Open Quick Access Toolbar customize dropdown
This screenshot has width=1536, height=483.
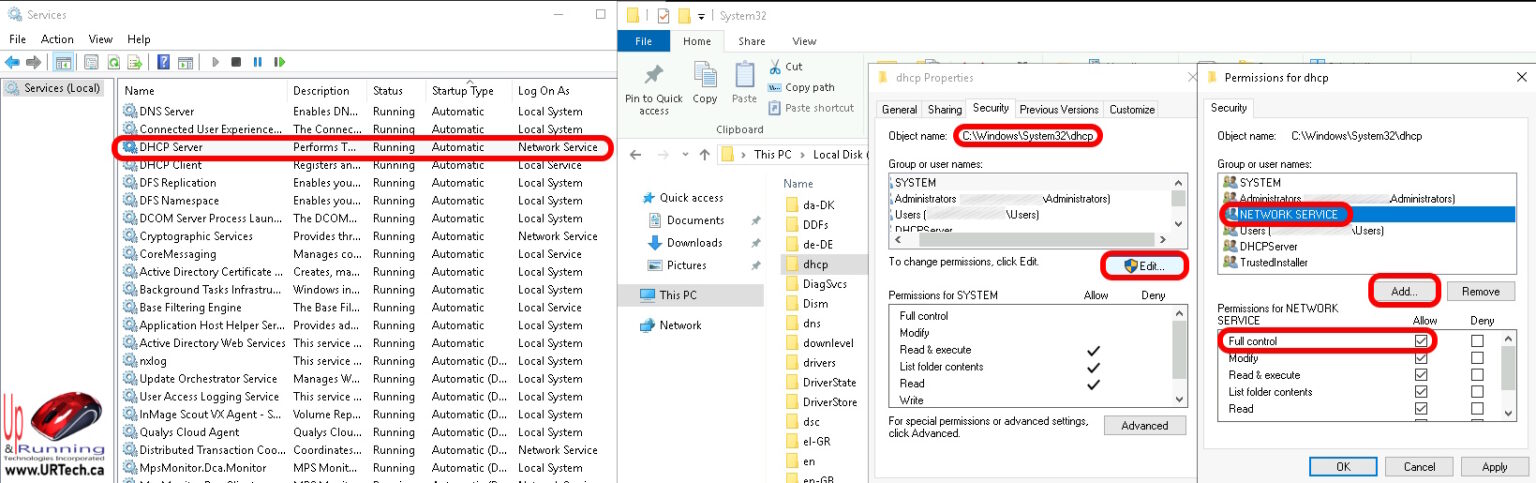701,16
